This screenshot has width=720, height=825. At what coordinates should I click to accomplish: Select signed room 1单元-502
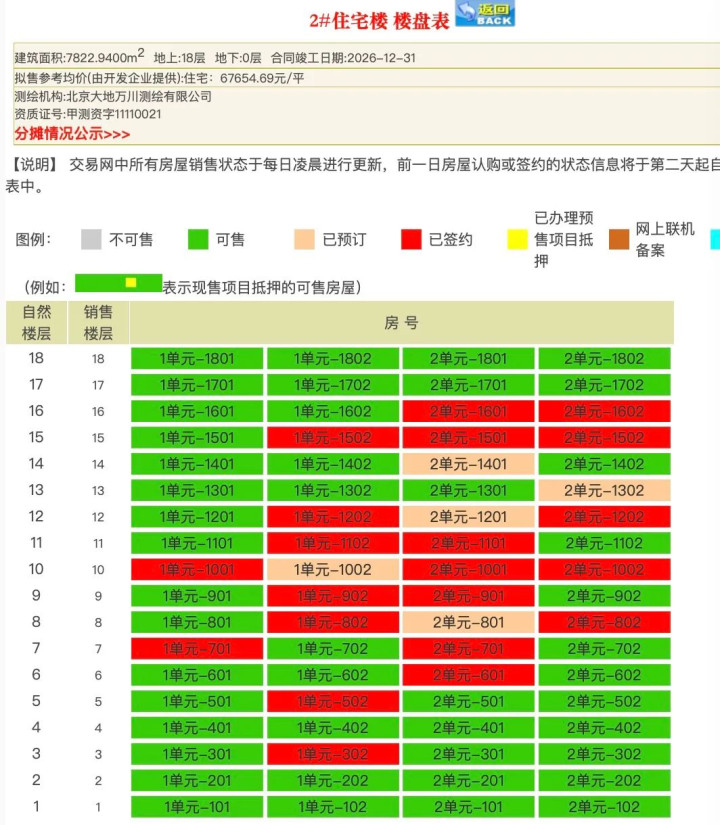333,701
